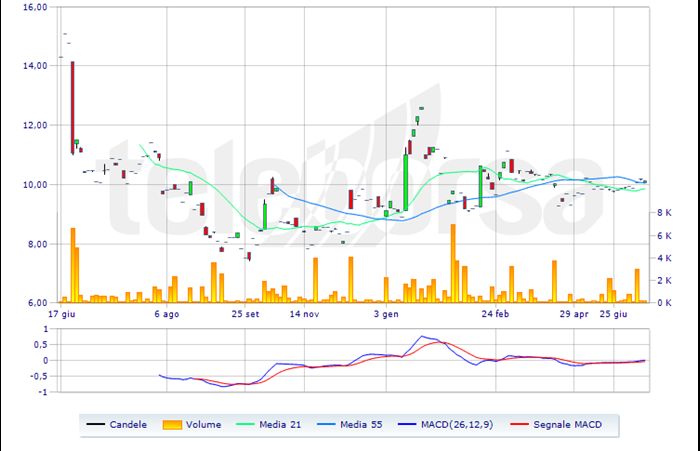Click the tallest volume bar before 24 feb
Screen dimensions: 700x451
(x=453, y=263)
